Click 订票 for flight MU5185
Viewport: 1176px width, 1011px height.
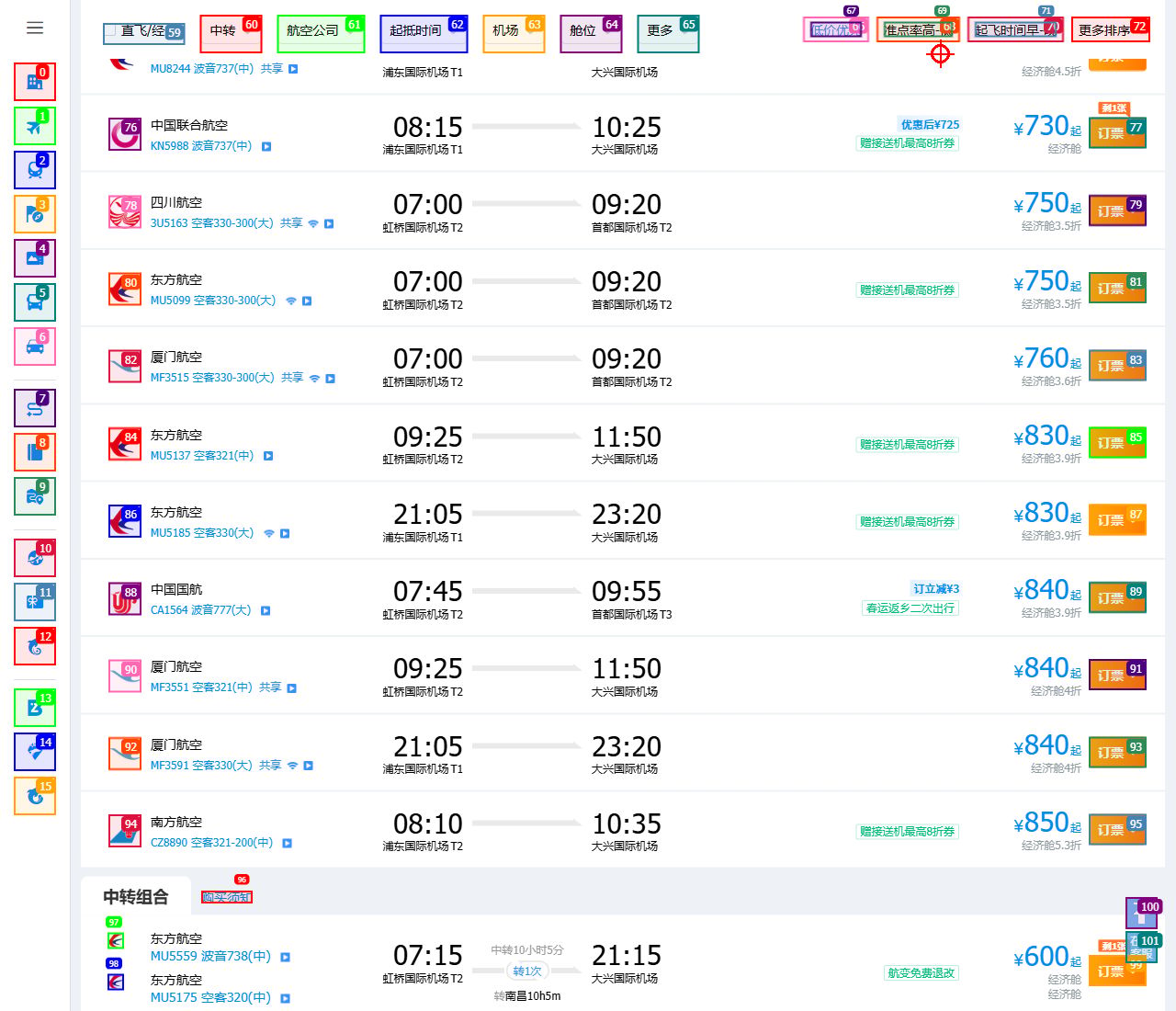pyautogui.click(x=1117, y=519)
